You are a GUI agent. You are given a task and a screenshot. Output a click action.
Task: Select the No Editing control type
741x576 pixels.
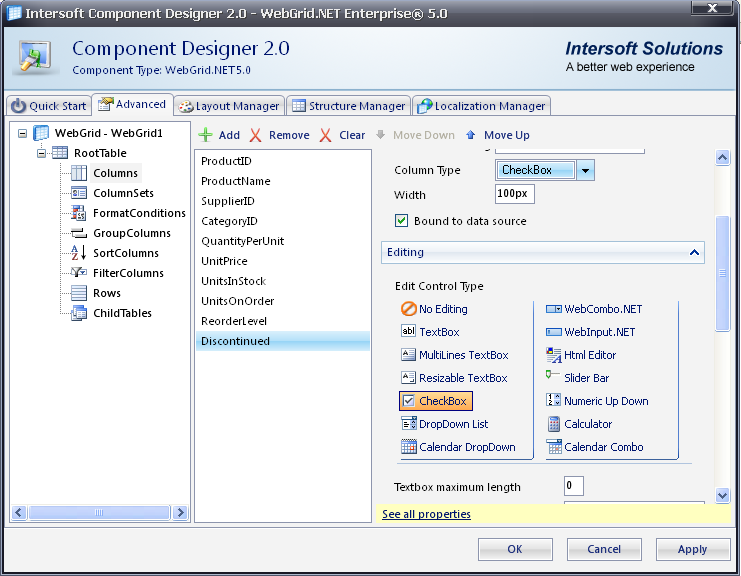434,309
